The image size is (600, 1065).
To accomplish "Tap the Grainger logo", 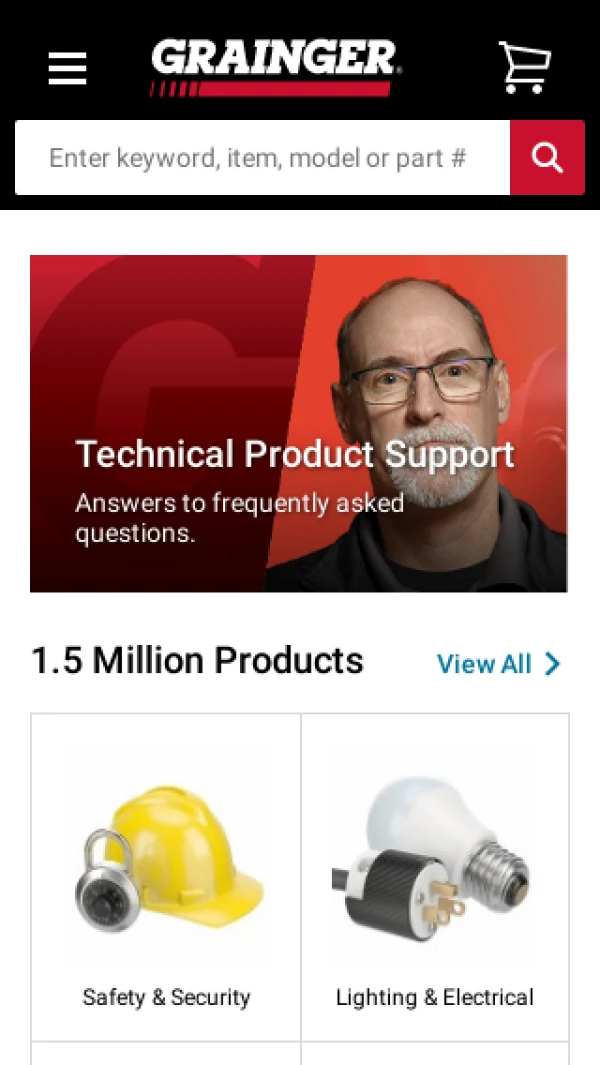I will pyautogui.click(x=276, y=67).
